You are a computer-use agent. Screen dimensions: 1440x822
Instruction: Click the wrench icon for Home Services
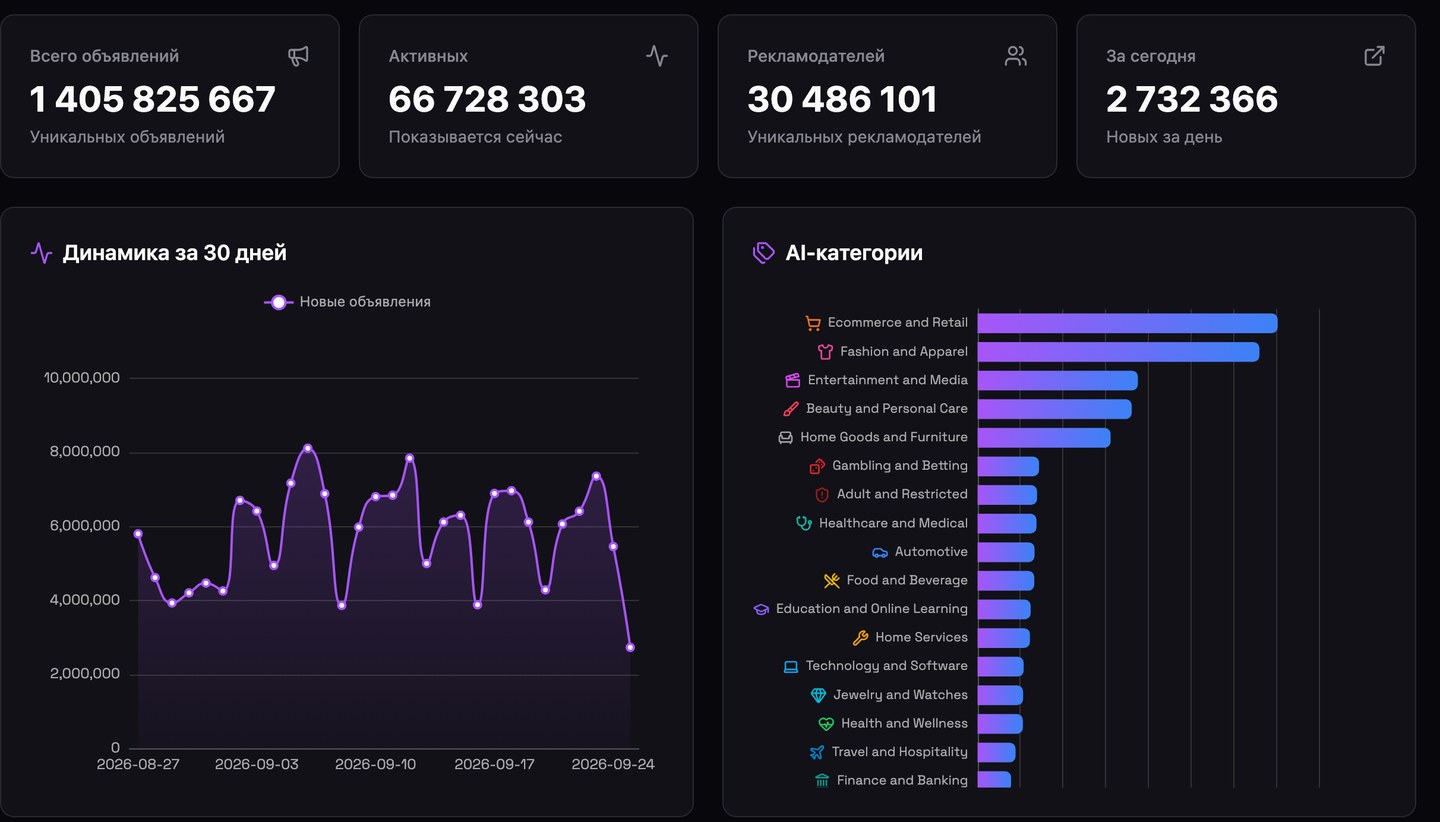860,637
